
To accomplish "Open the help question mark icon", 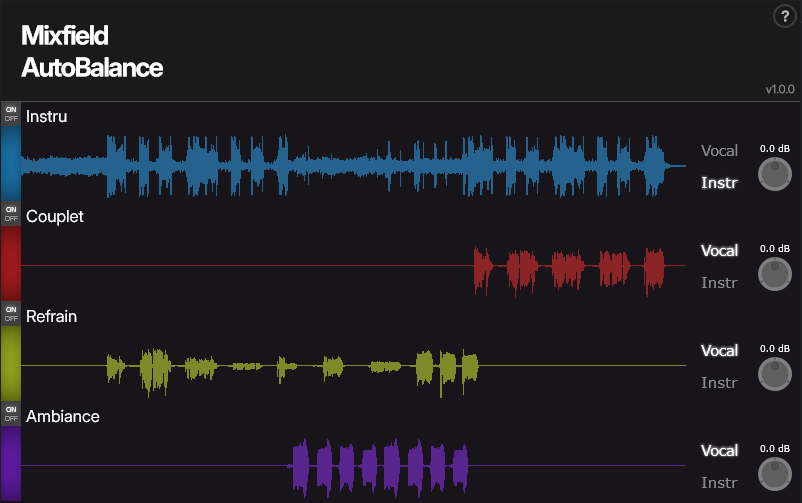I will (x=784, y=16).
